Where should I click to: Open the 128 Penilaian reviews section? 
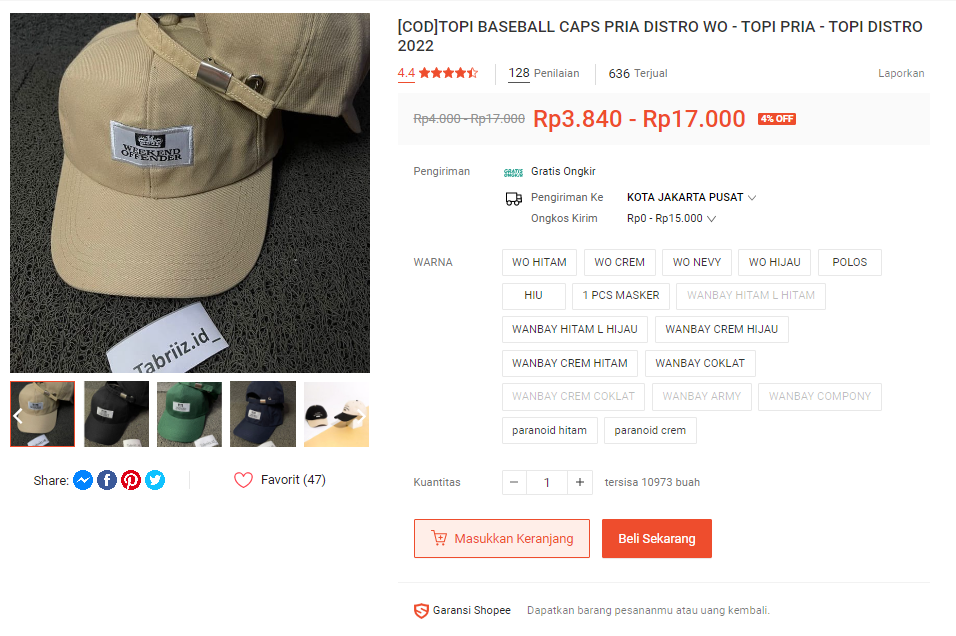(544, 73)
